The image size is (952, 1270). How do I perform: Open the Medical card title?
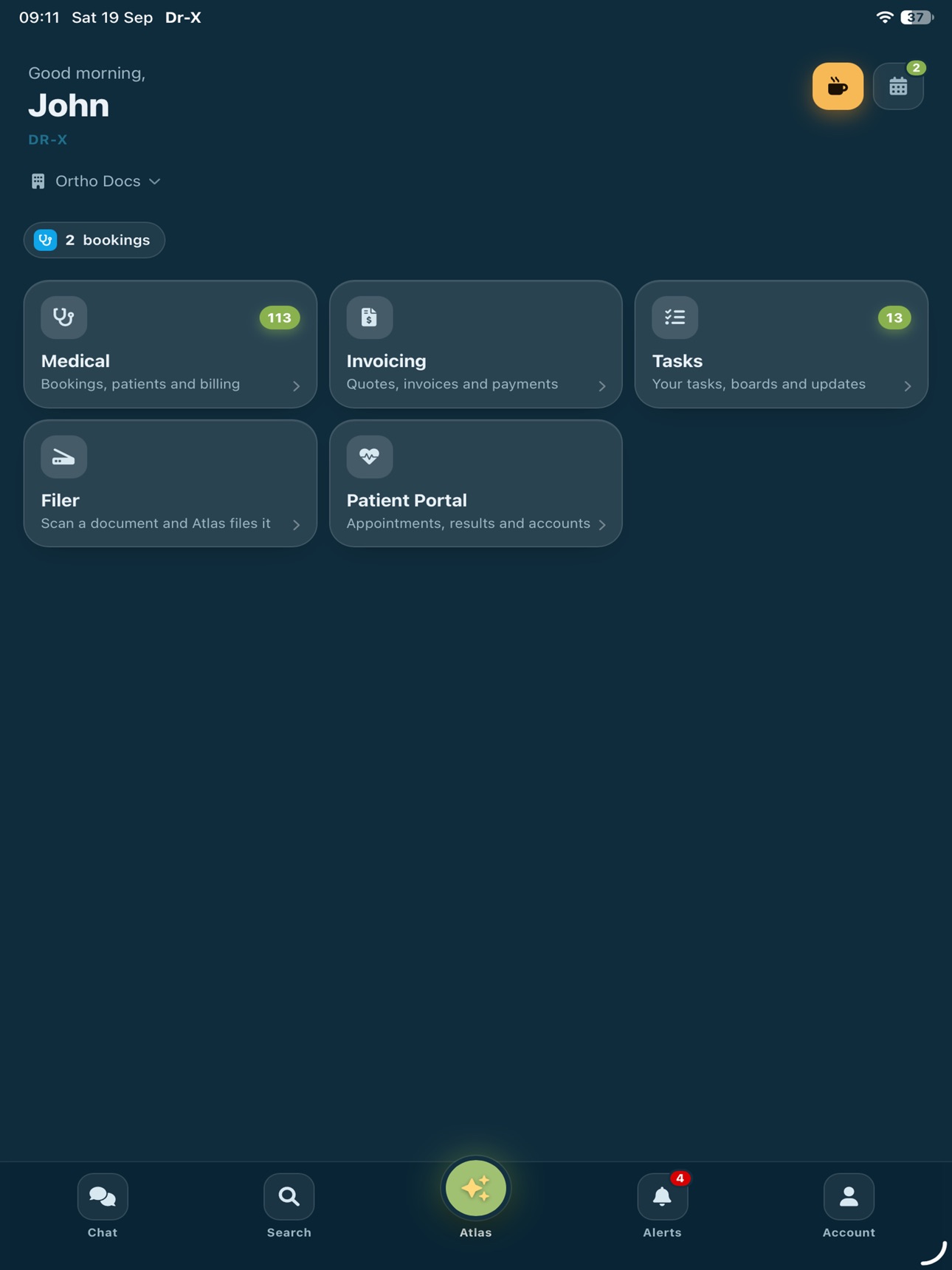pos(75,361)
